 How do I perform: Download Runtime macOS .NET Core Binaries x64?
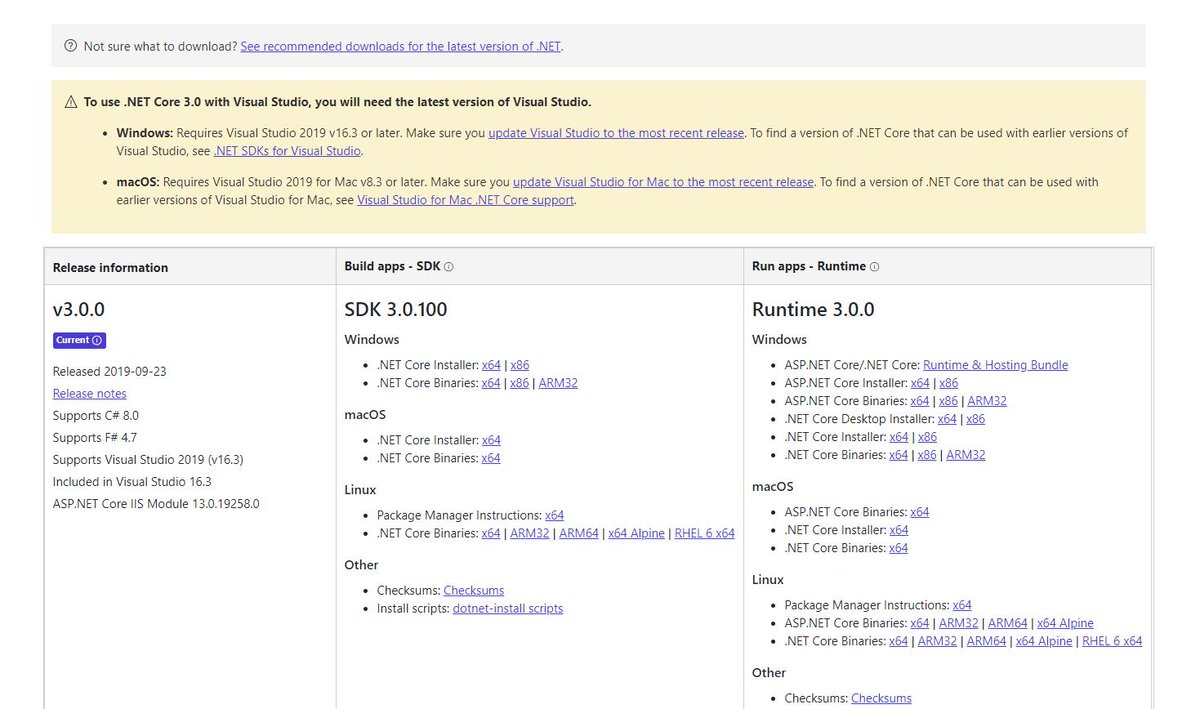pyautogui.click(x=899, y=548)
